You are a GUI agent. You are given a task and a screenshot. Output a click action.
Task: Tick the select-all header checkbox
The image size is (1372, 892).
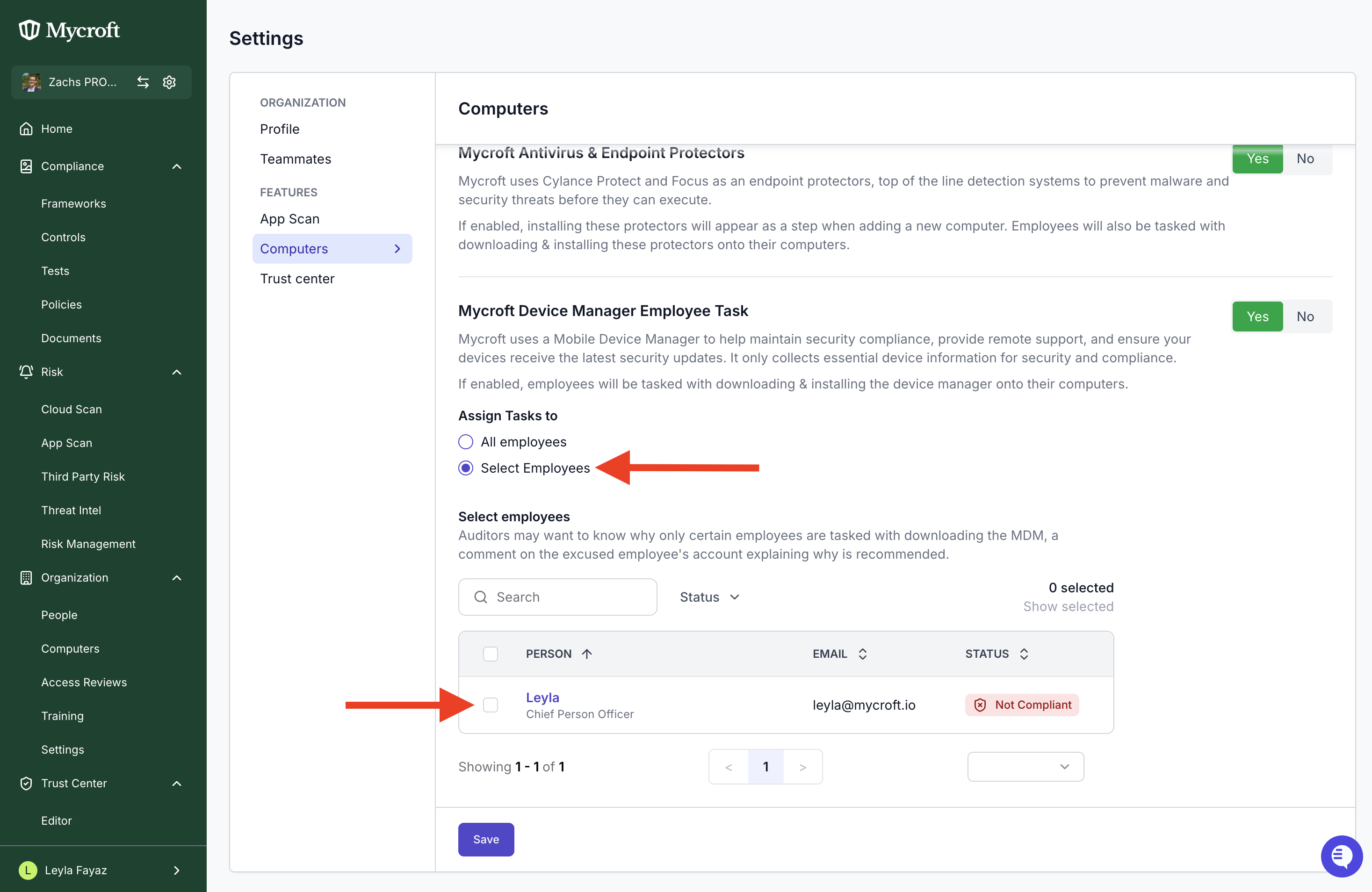point(491,654)
